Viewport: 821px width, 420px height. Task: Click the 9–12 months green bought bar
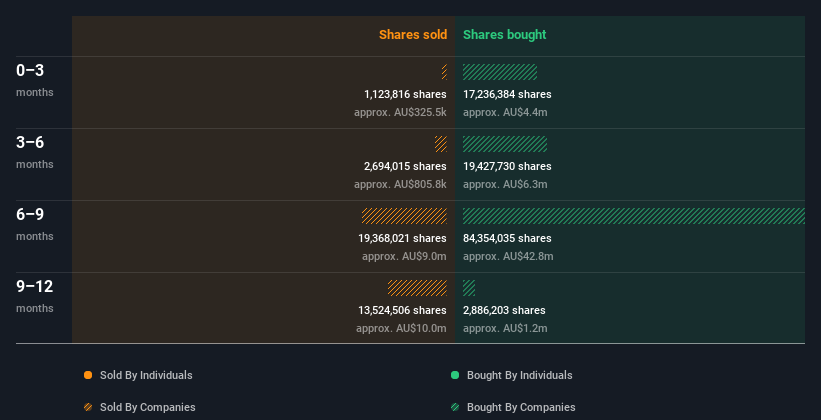[x=469, y=288]
